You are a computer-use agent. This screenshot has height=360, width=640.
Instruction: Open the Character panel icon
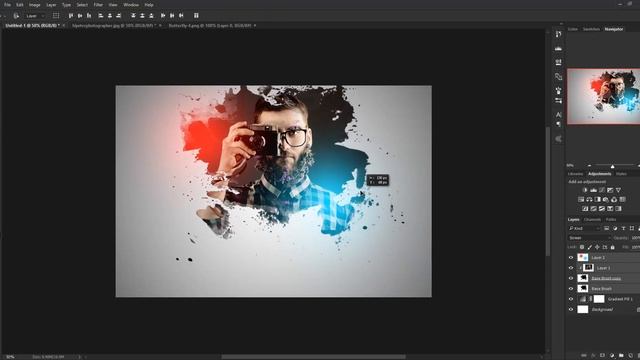point(558,115)
